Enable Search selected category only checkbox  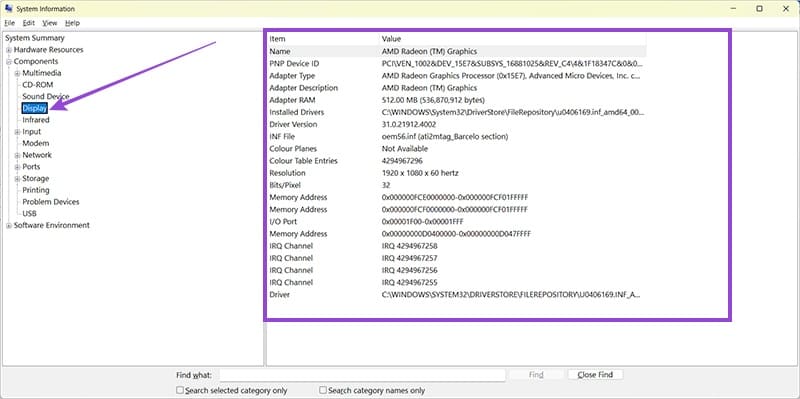[180, 390]
